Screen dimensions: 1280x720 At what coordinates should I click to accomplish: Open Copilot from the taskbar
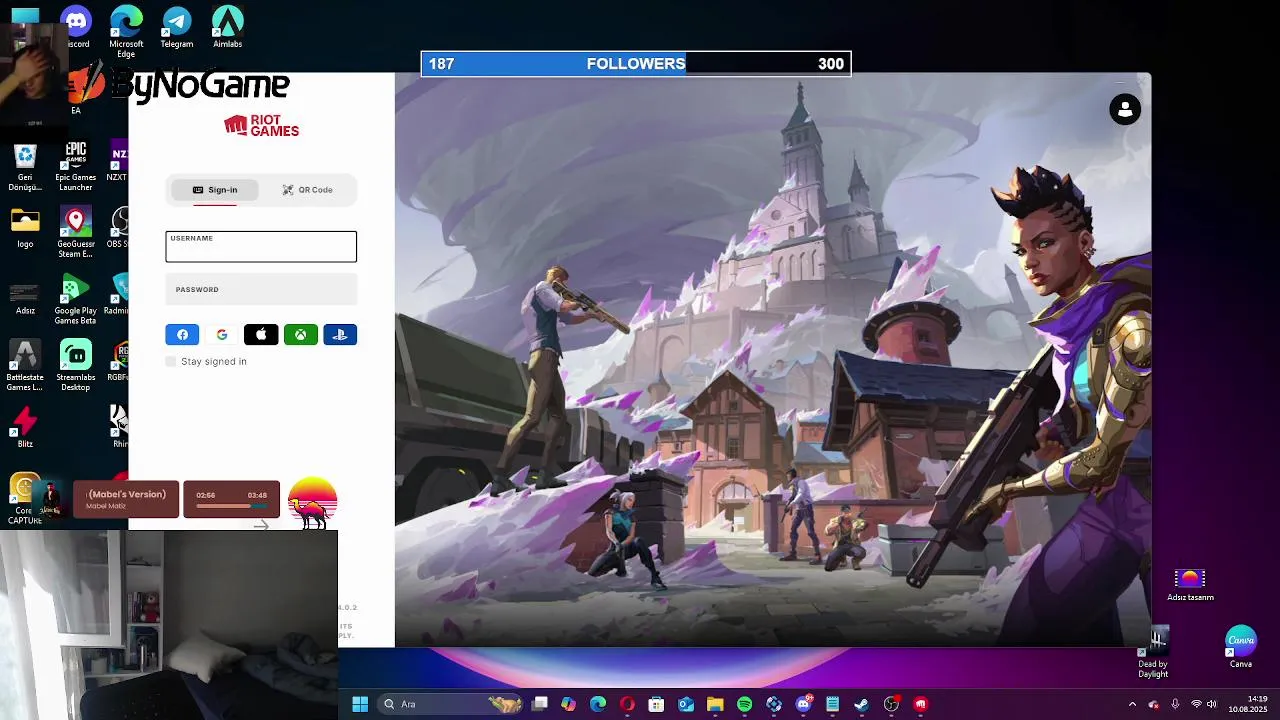point(568,704)
